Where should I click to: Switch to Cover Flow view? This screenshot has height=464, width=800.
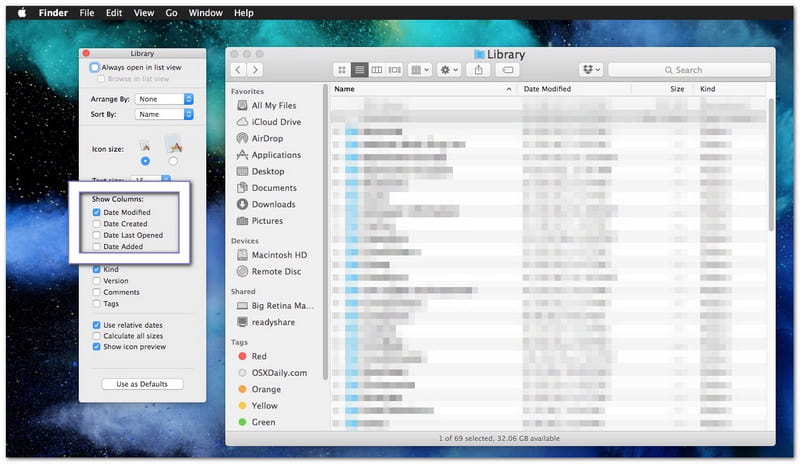coord(394,70)
